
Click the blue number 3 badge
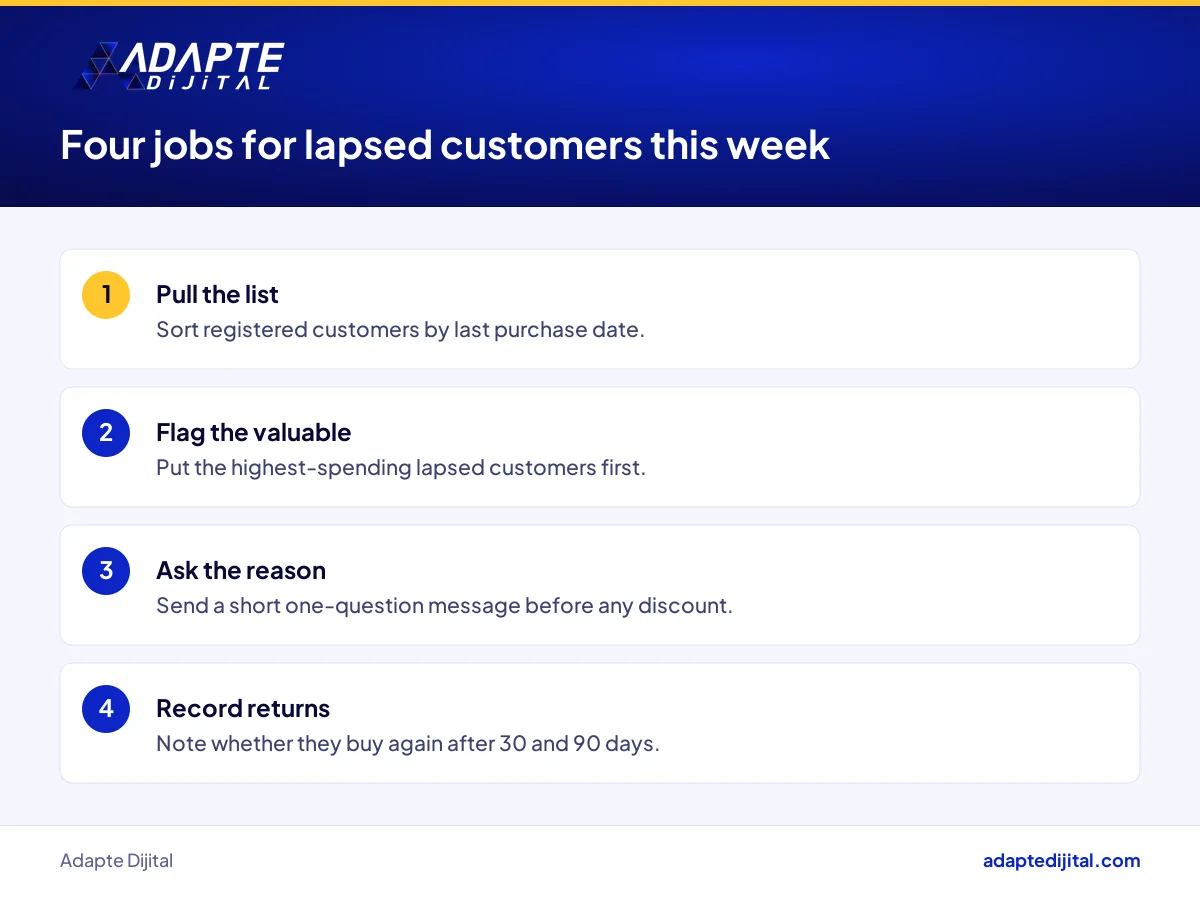point(106,571)
